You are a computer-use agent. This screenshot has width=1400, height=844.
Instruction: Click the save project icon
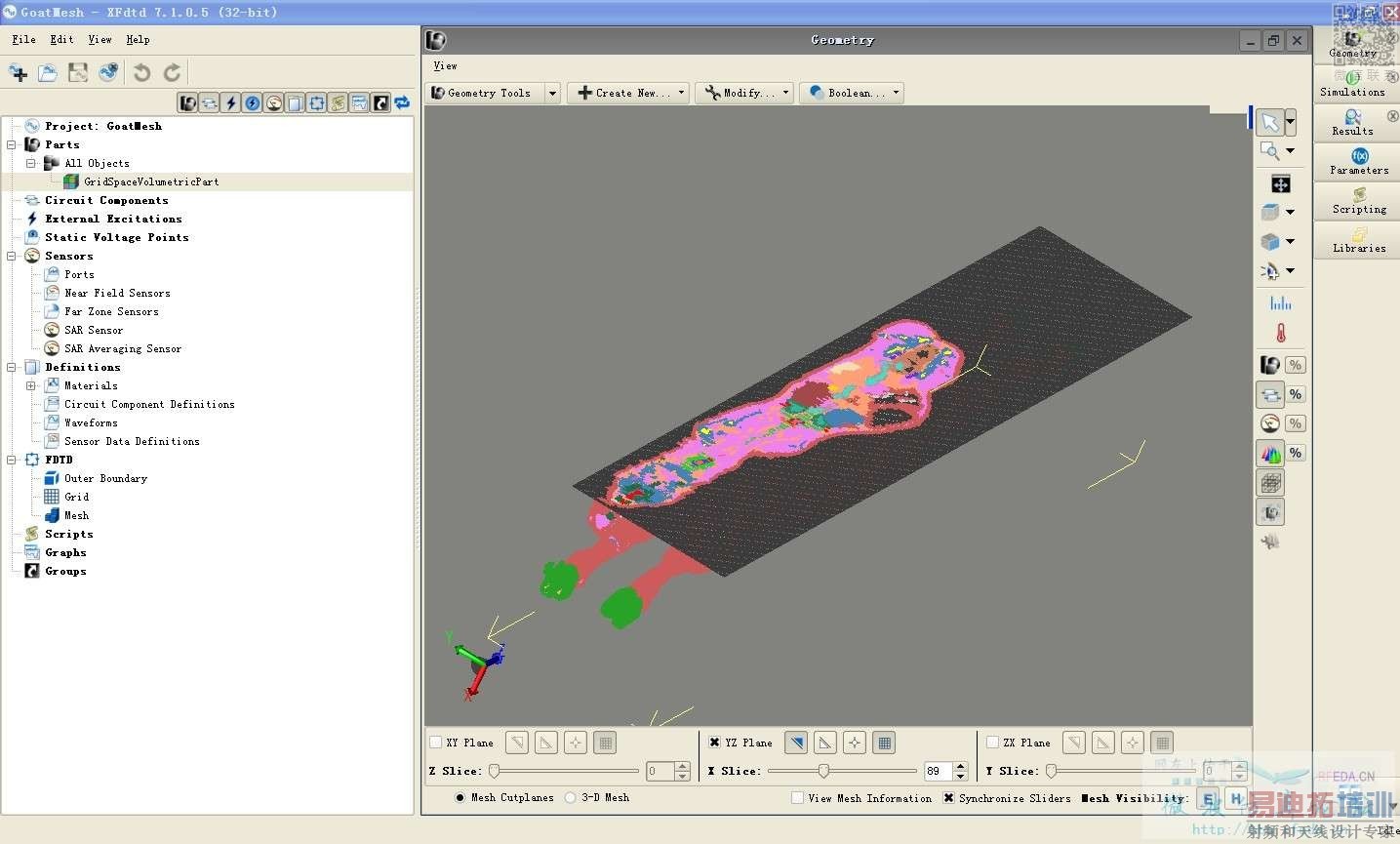point(78,73)
